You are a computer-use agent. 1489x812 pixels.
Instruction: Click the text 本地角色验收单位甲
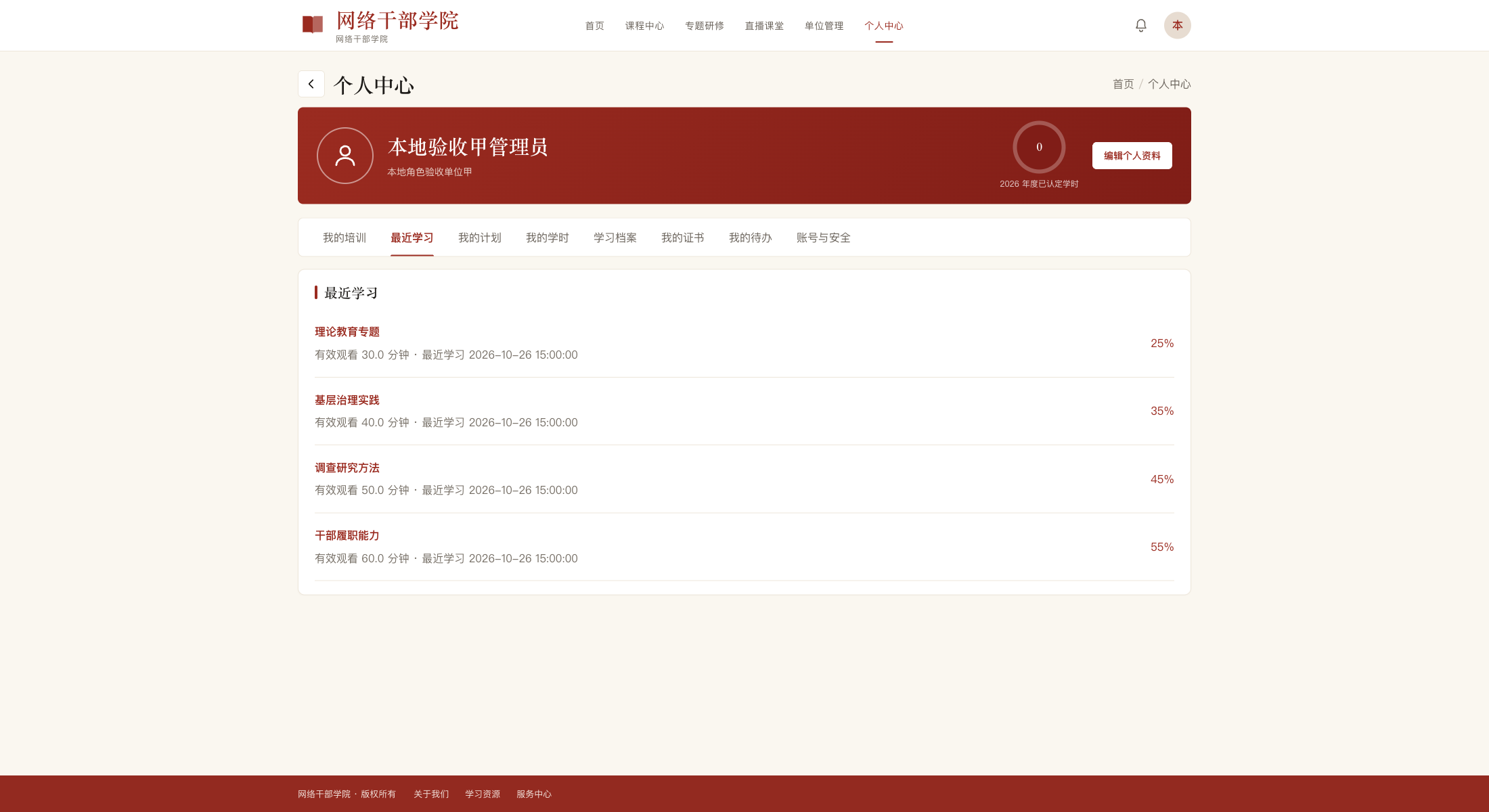(x=430, y=172)
